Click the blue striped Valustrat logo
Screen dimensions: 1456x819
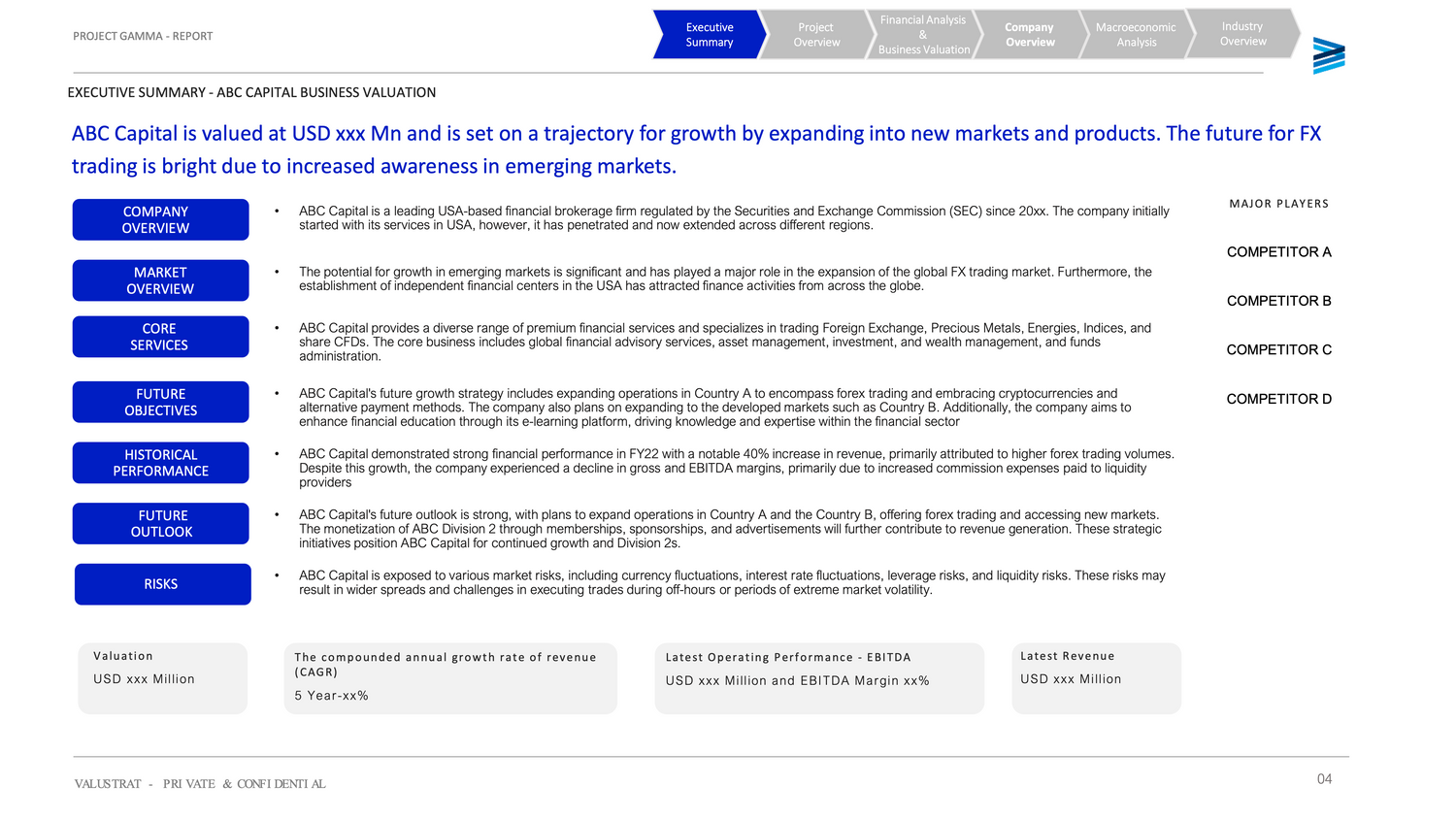(x=1328, y=56)
